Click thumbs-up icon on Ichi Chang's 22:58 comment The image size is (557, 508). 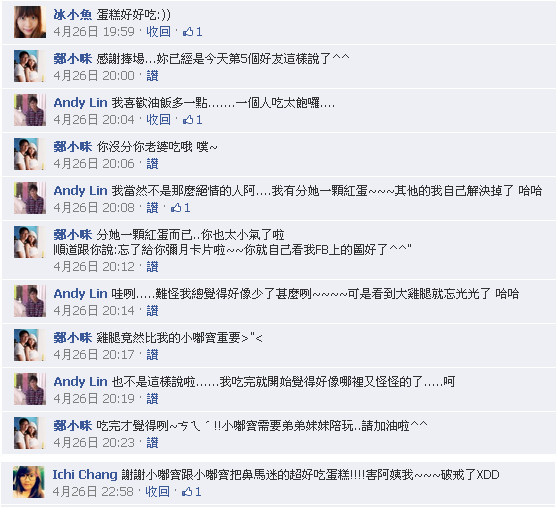click(186, 492)
